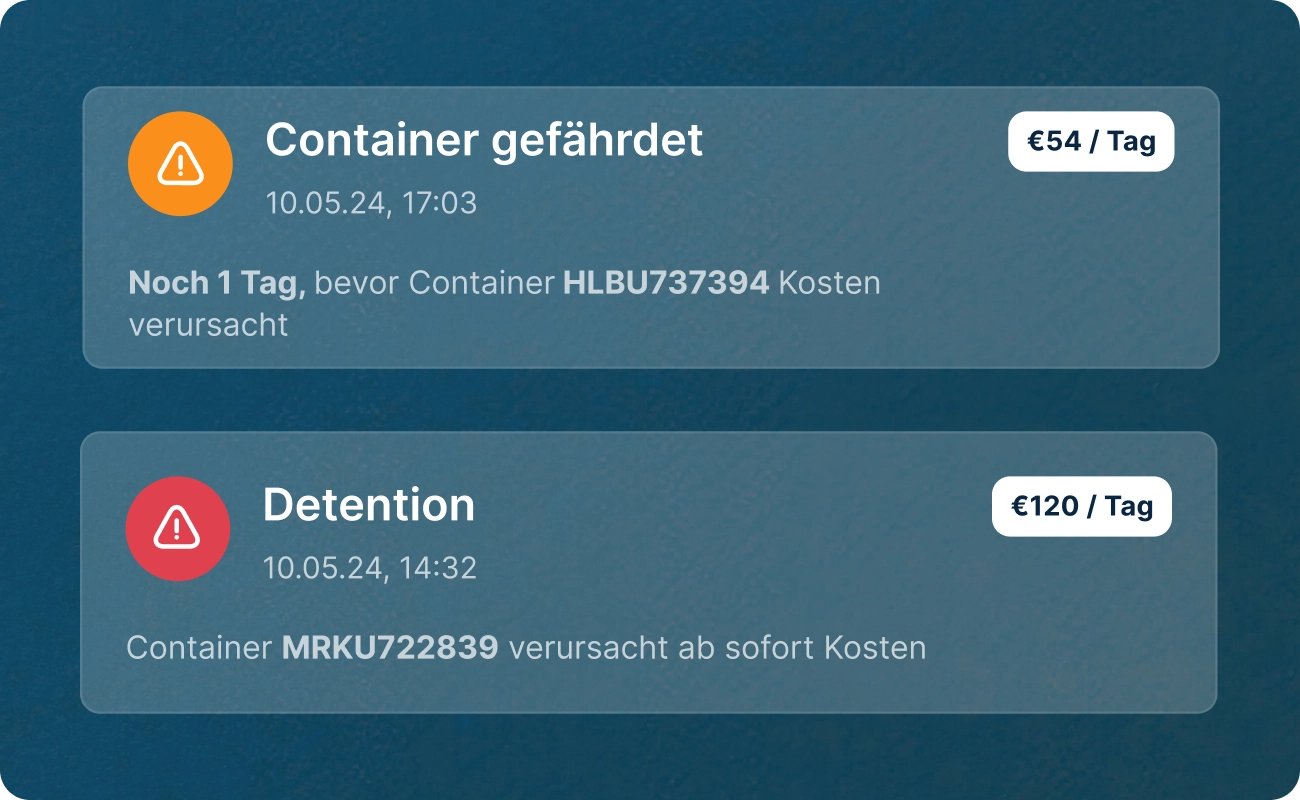Click the timestamp '10.05.24, 17:03'

(373, 203)
